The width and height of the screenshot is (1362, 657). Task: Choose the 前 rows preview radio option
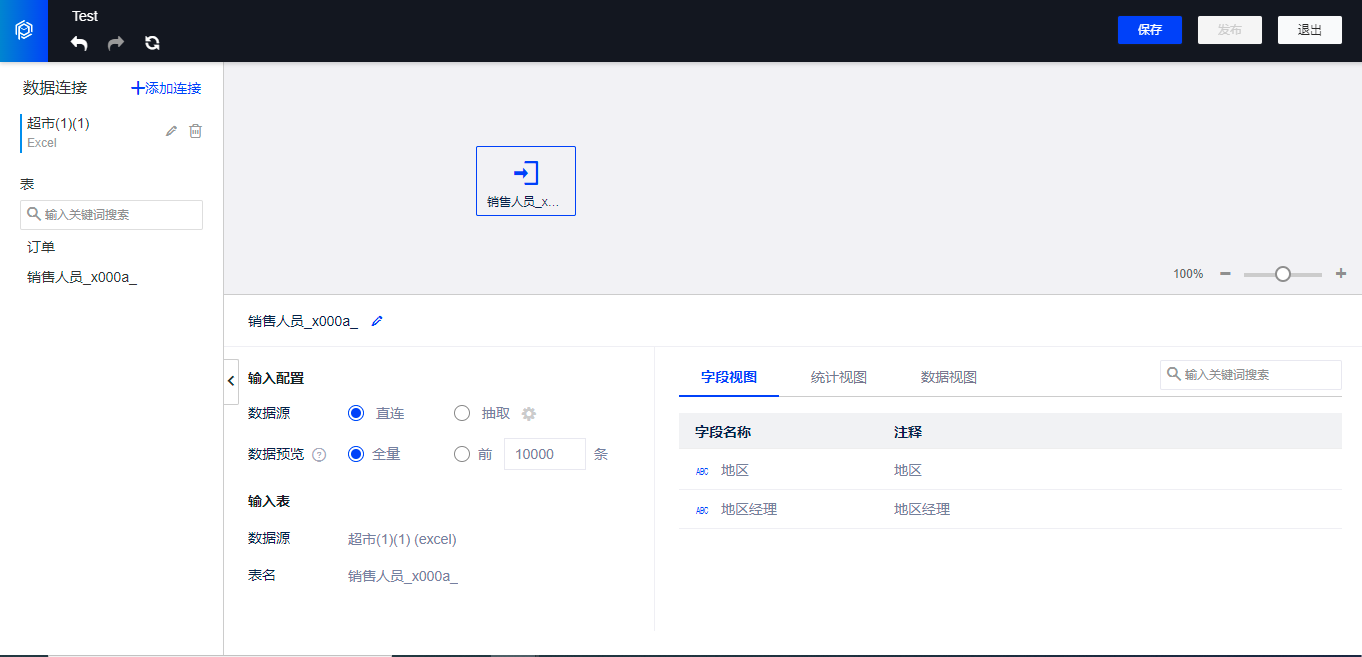[462, 454]
